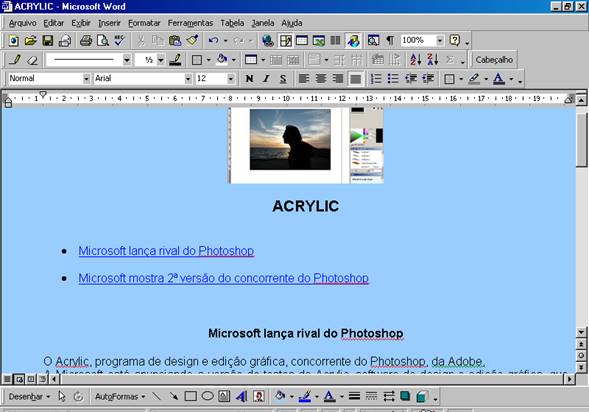Toggle numbered list formatting

click(376, 78)
